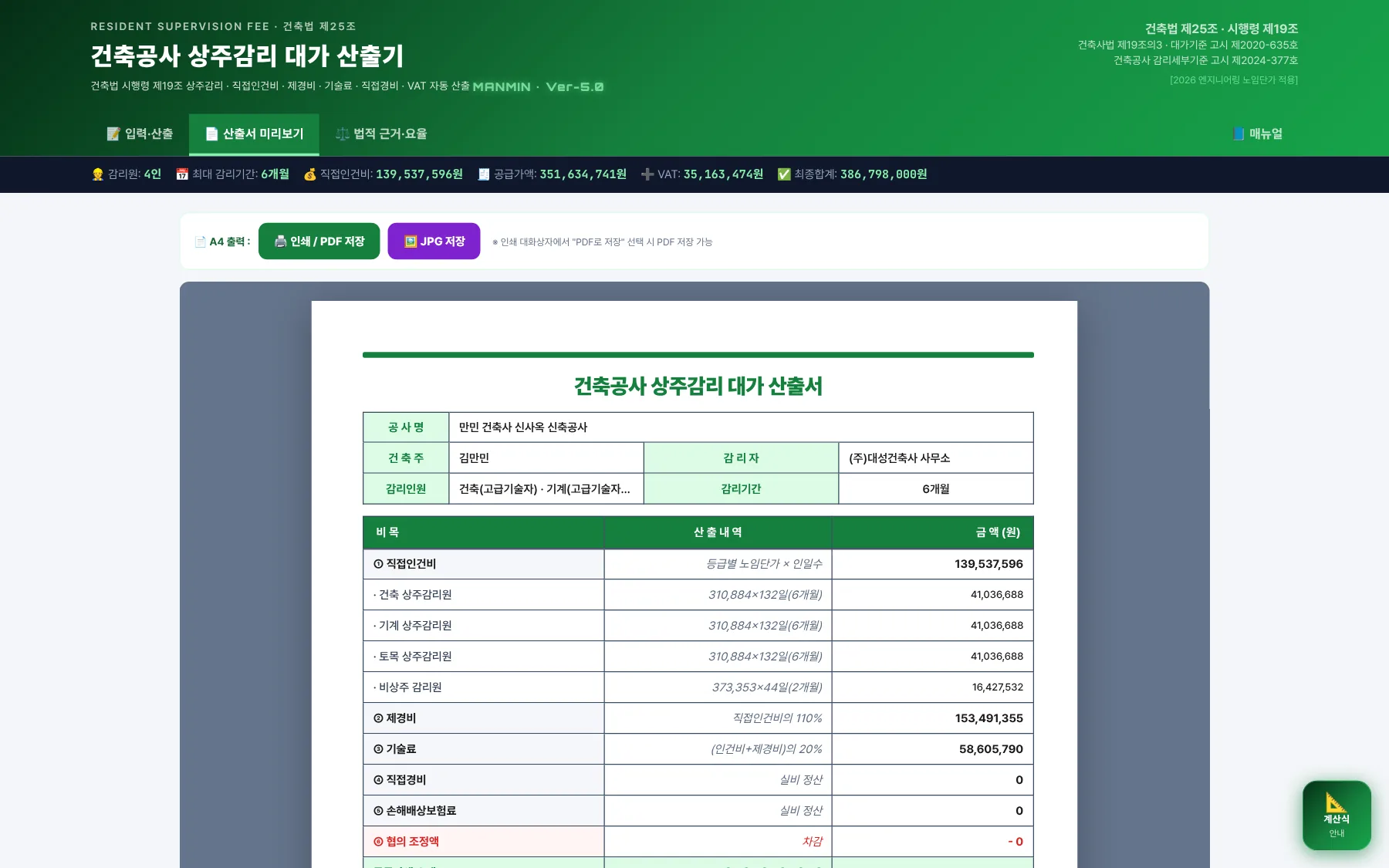
Task: Click the worker icon beside 감리원
Action: click(x=97, y=174)
